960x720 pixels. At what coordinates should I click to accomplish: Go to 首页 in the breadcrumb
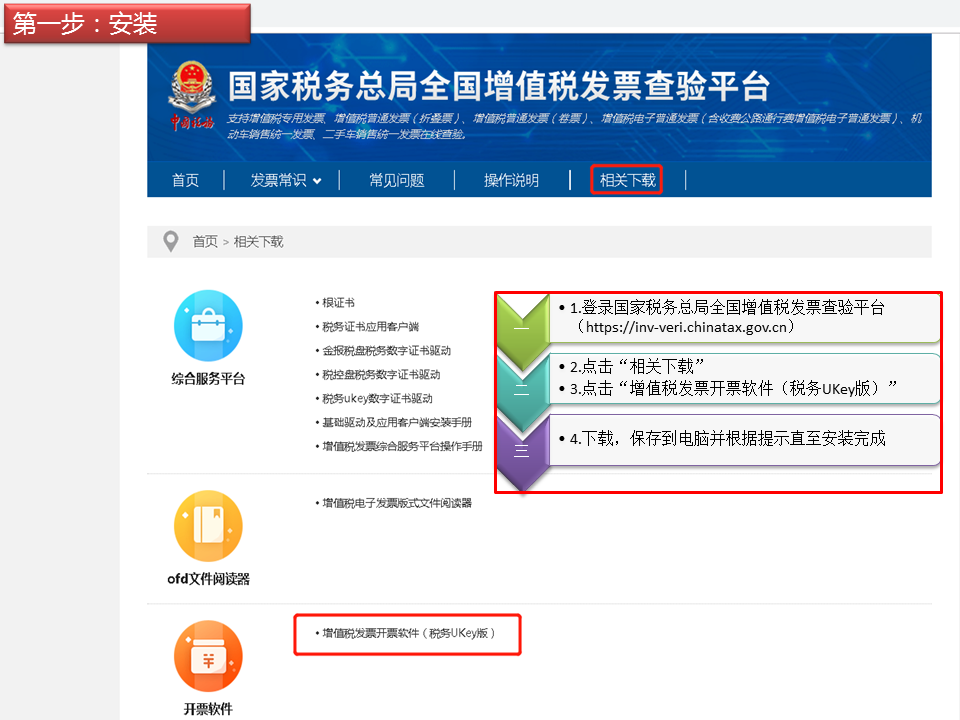point(205,242)
